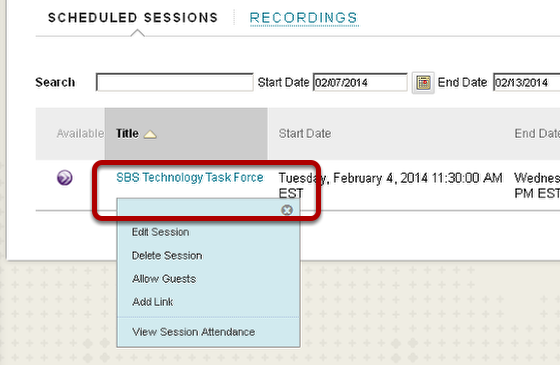Focus the Start Date input field
The height and width of the screenshot is (365, 560).
pyautogui.click(x=360, y=82)
